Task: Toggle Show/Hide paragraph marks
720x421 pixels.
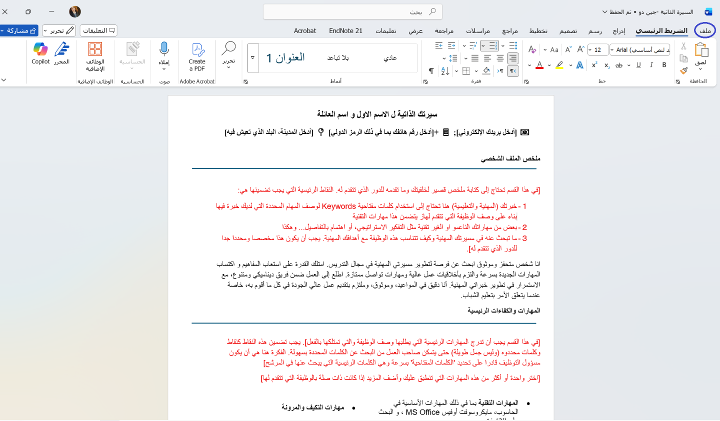Action: 431,71
